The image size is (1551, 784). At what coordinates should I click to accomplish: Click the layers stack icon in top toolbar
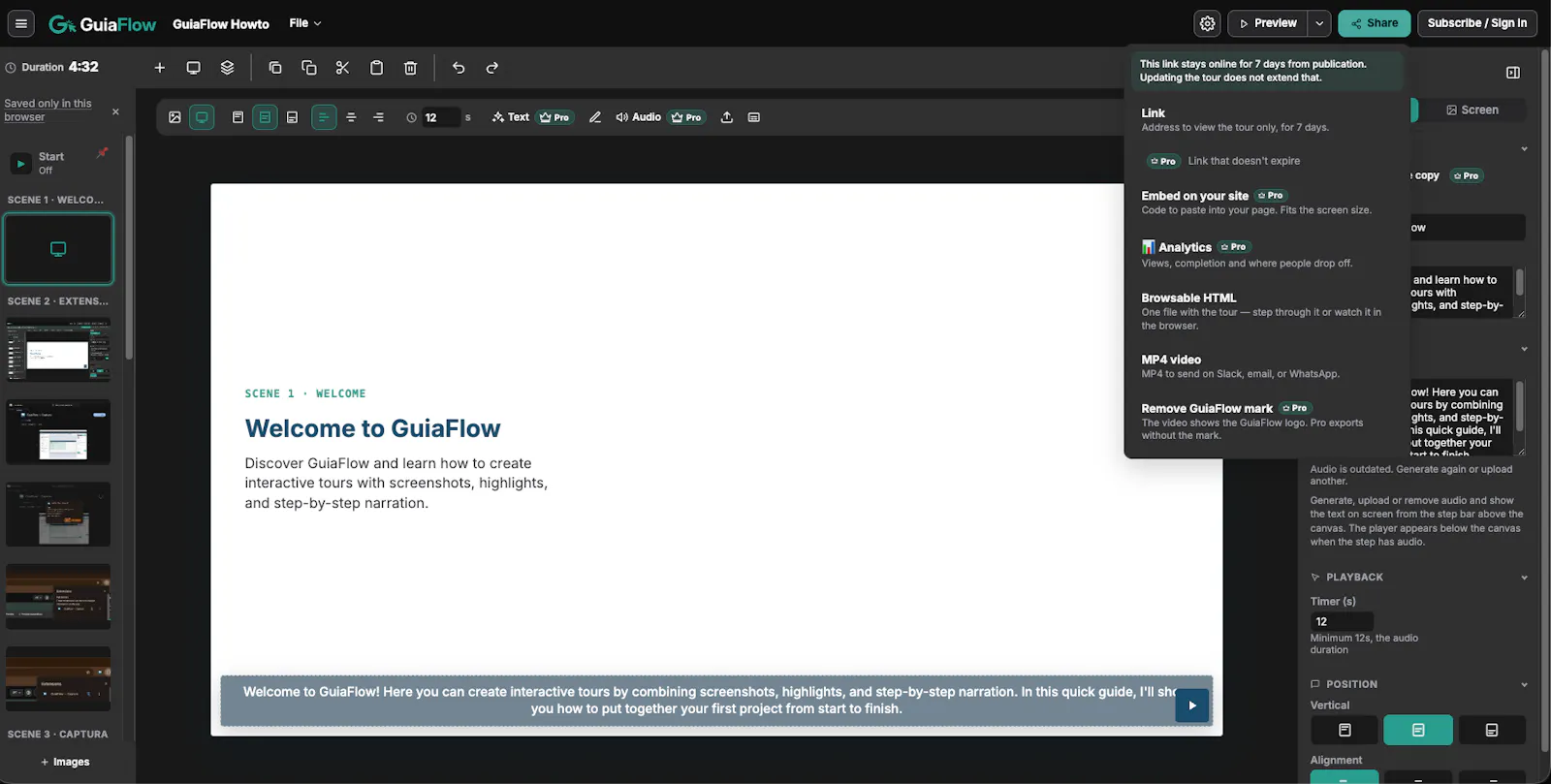point(227,68)
